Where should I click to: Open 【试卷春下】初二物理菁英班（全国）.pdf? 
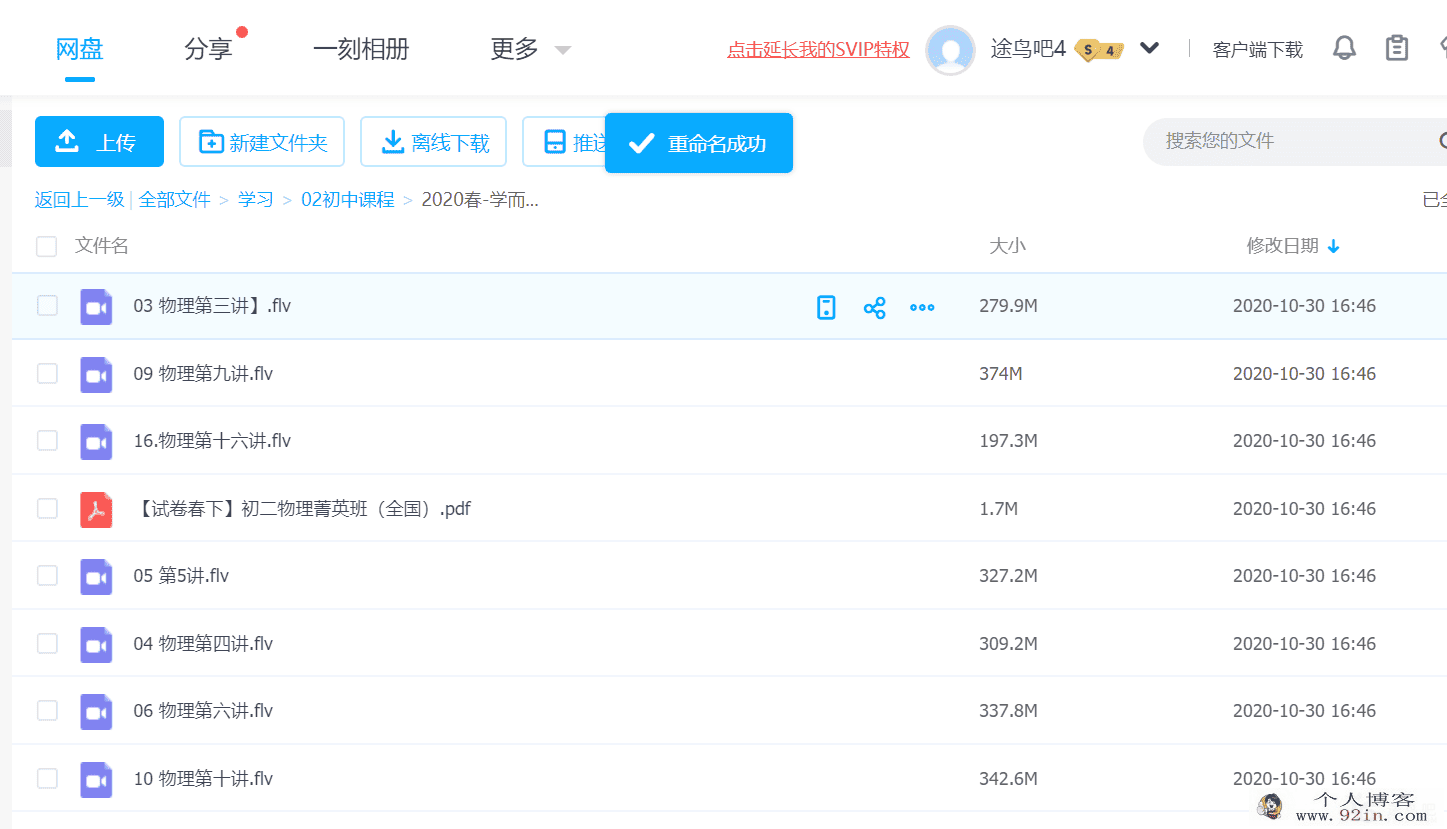coord(302,509)
